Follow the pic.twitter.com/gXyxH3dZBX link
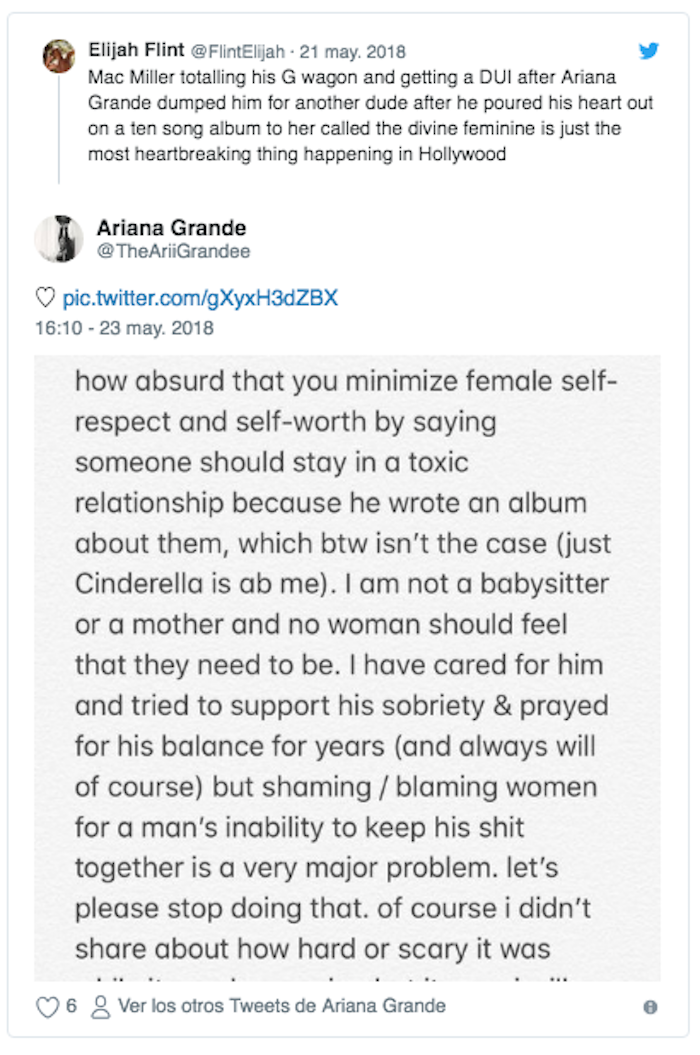 tap(200, 298)
